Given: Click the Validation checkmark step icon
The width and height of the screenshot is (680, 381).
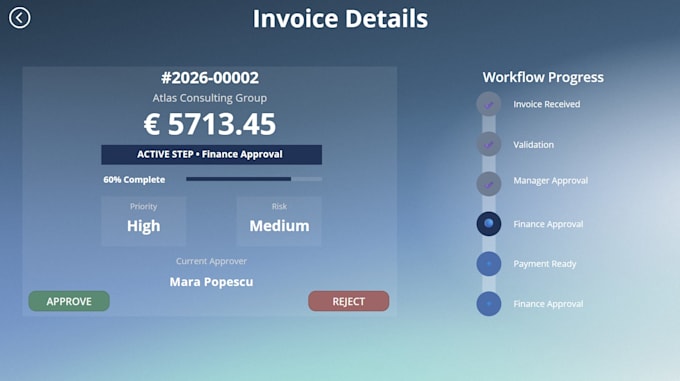Looking at the screenshot, I should pyautogui.click(x=489, y=144).
